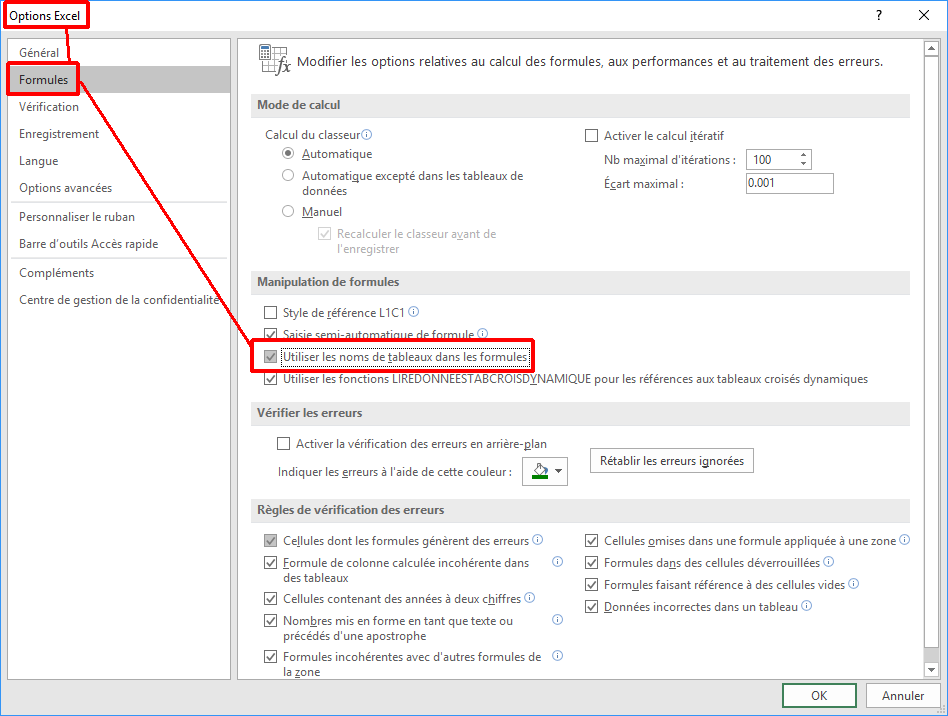
Task: Click info icon for années à deux chiffres
Action: (530, 597)
